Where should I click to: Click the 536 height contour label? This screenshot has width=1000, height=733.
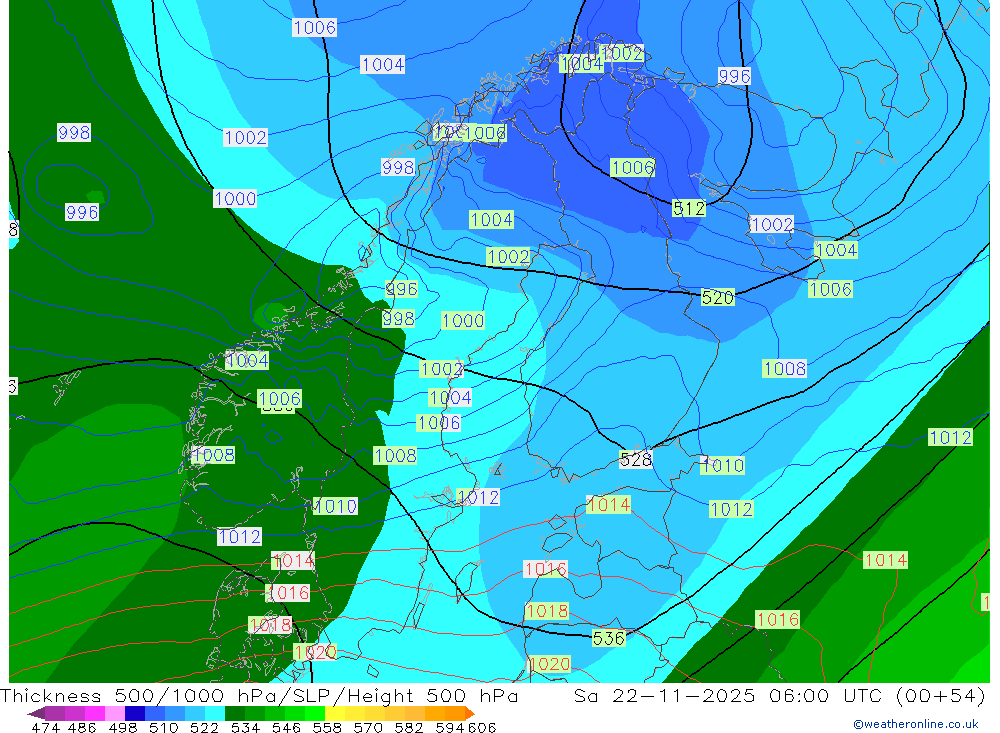point(608,638)
